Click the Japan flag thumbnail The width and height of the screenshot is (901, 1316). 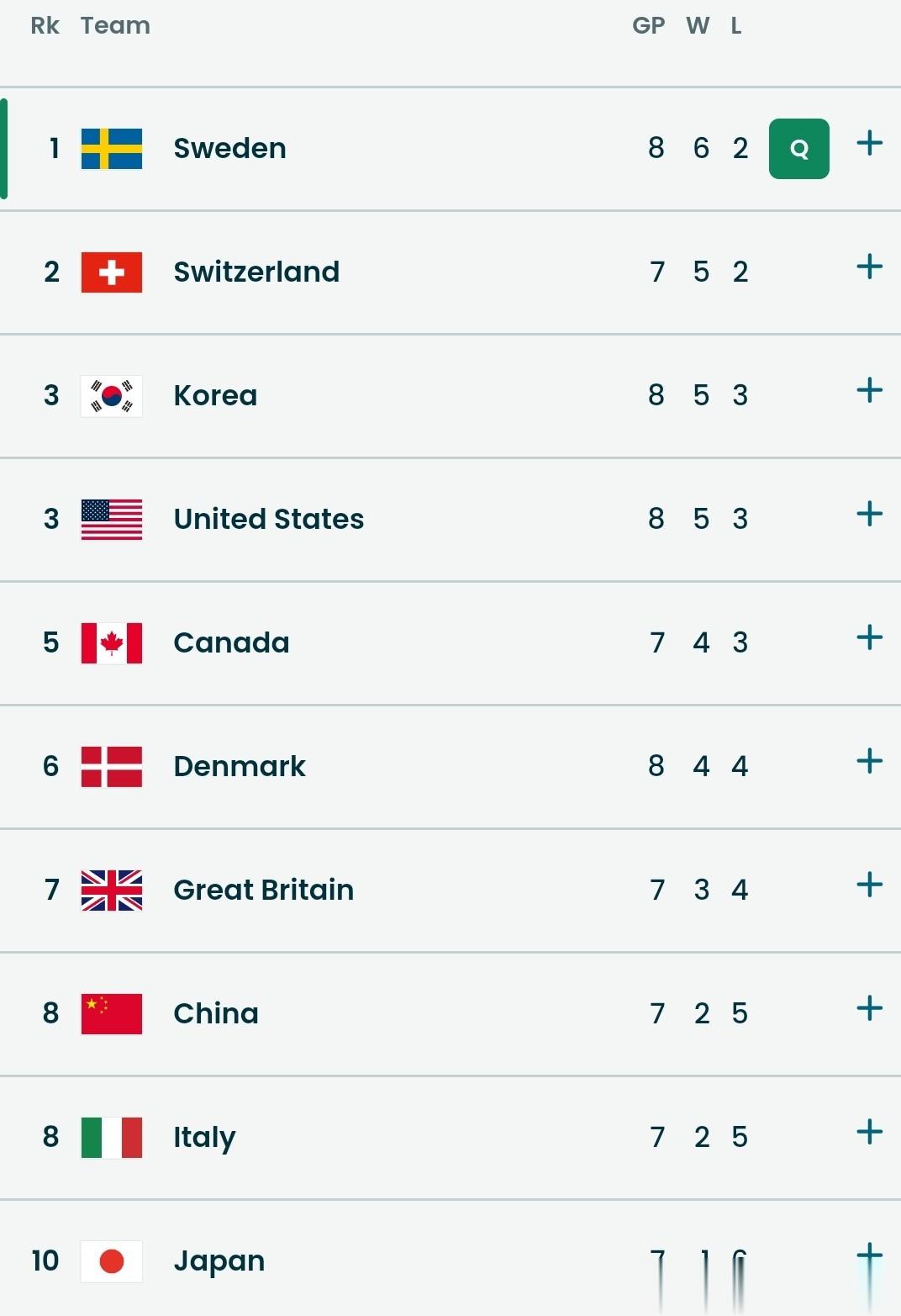(112, 1261)
